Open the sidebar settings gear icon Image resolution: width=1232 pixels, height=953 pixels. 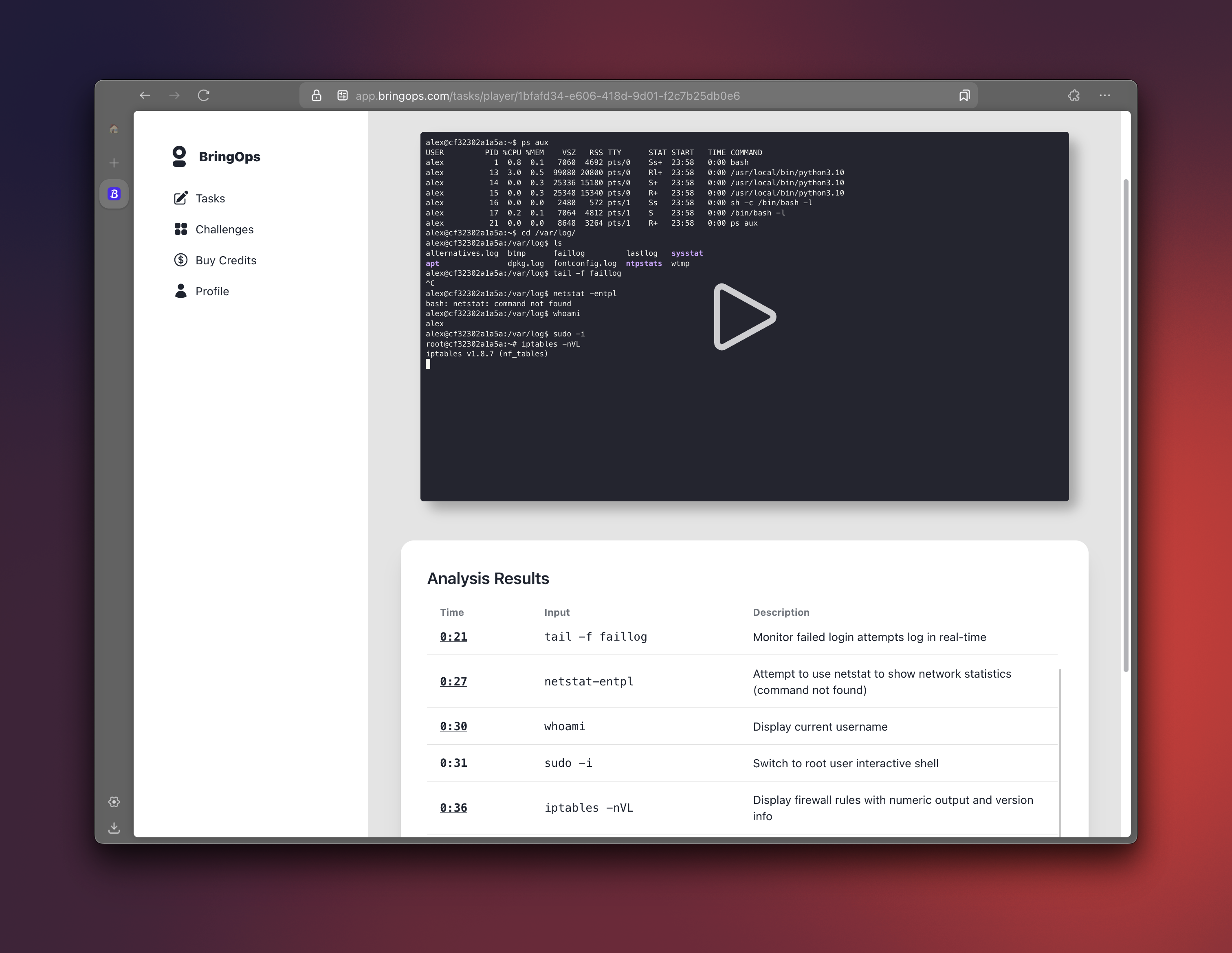pyautogui.click(x=114, y=802)
